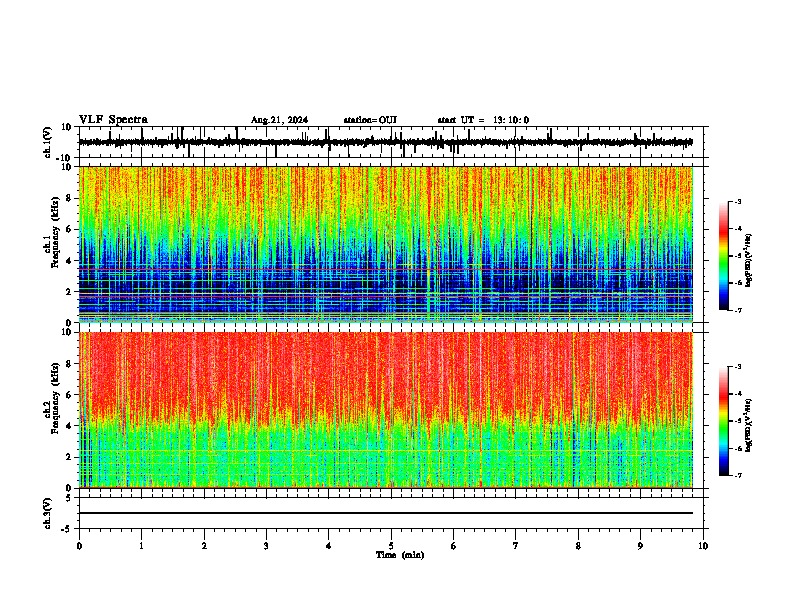Image resolution: width=792 pixels, height=612 pixels.
Task: Click the time-axis tick label "1"
Action: coord(141,545)
